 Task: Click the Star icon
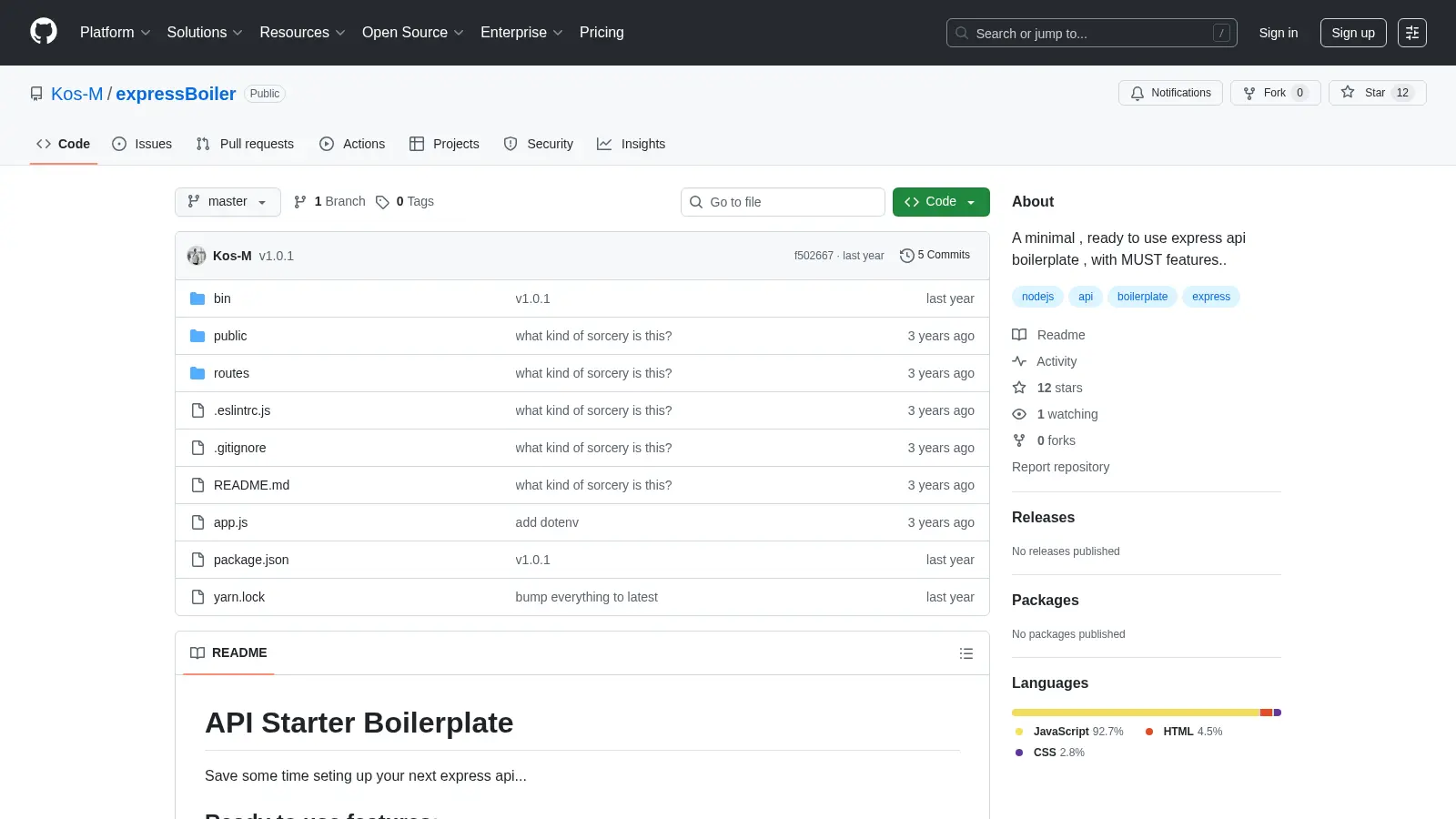1348,92
